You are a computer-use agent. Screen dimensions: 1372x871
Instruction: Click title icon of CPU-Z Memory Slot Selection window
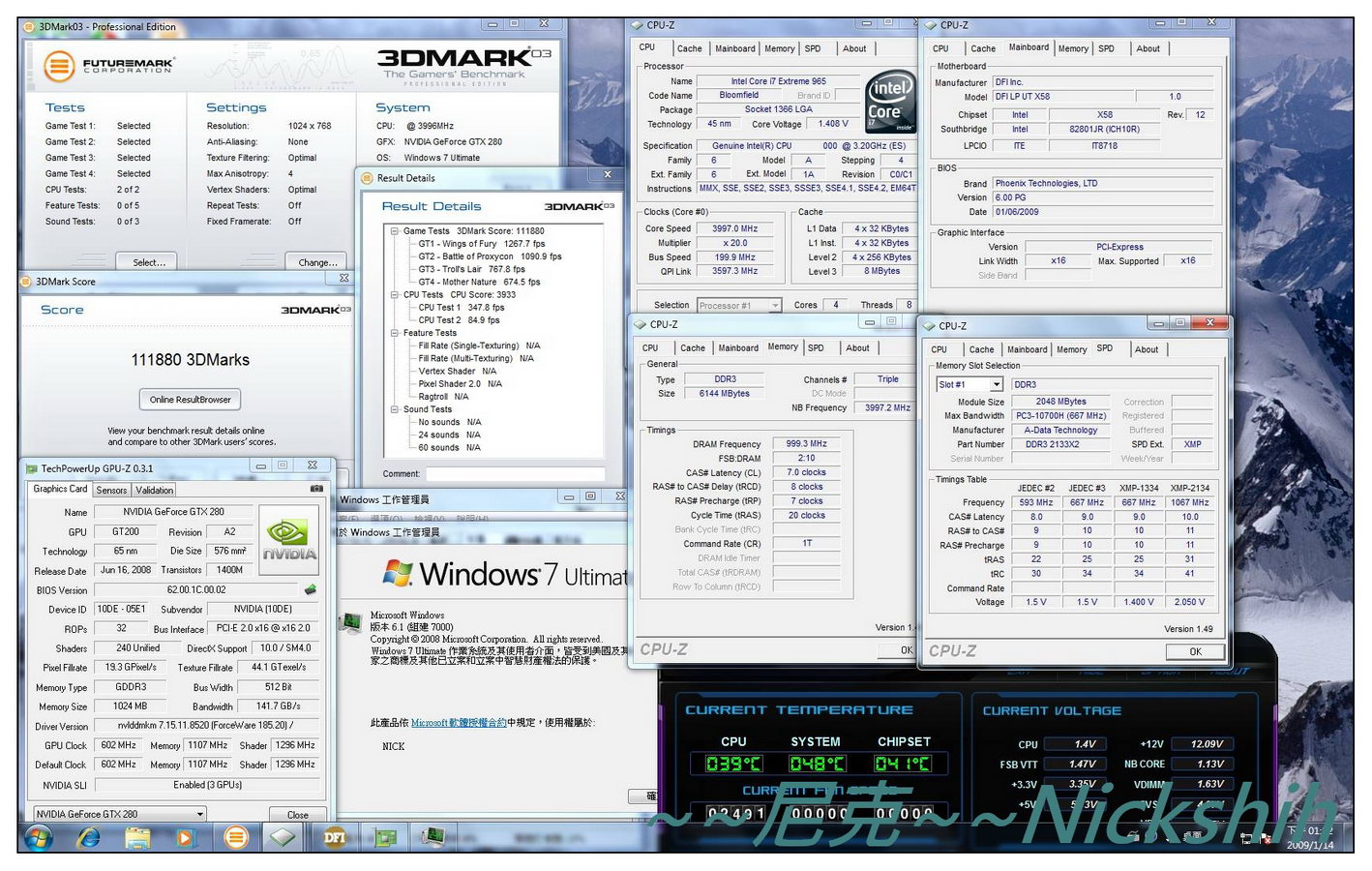pyautogui.click(x=930, y=326)
